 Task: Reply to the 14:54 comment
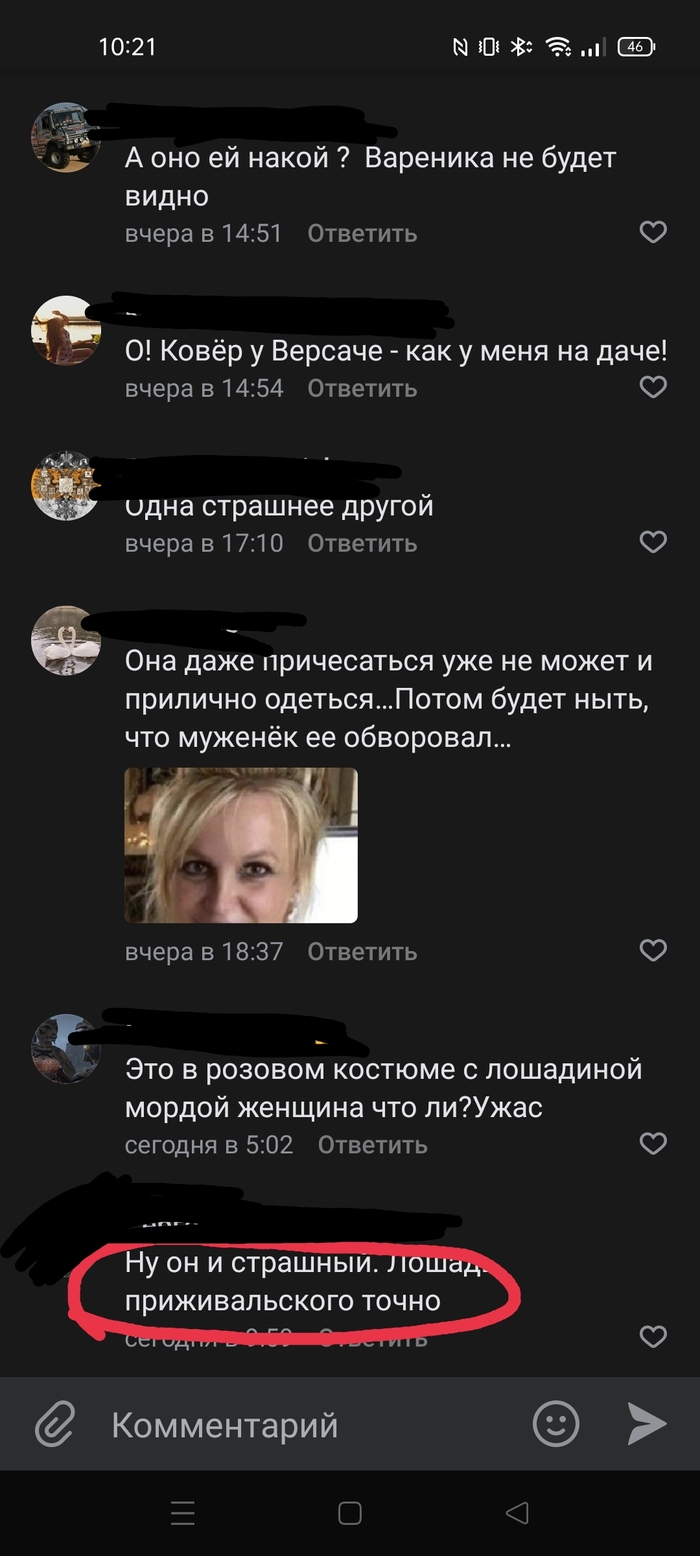point(362,388)
